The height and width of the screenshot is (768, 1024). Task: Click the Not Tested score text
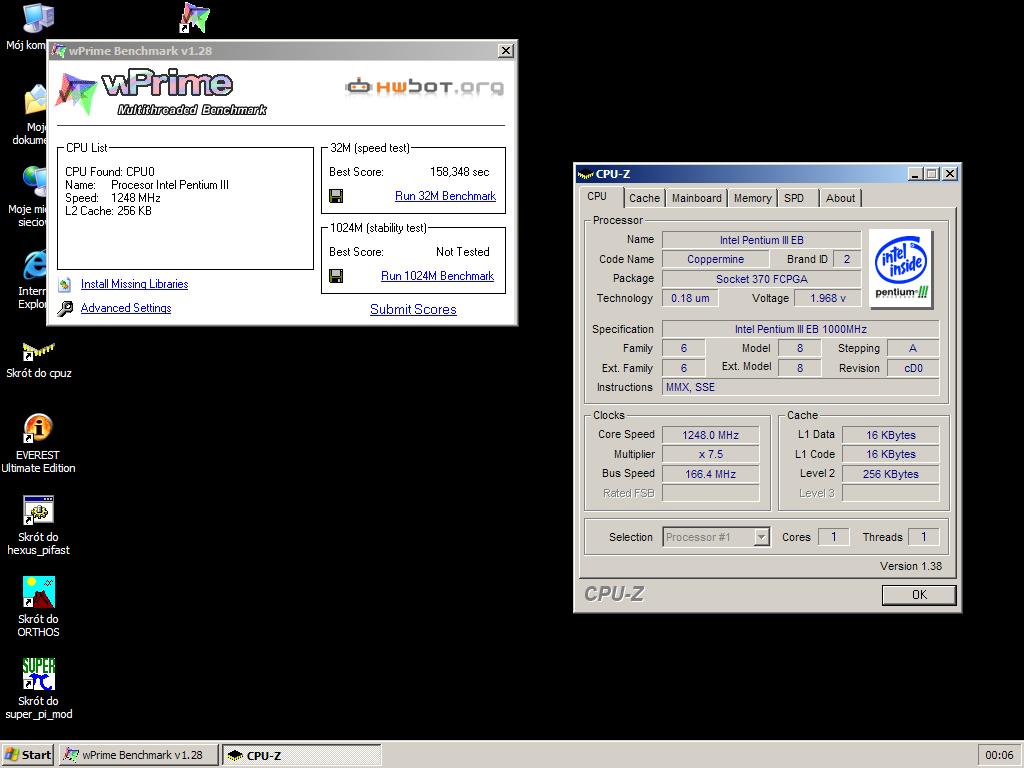pos(462,252)
